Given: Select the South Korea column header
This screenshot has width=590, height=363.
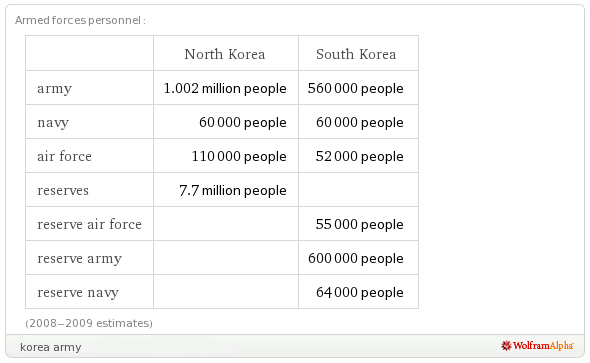Looking at the screenshot, I should point(356,54).
